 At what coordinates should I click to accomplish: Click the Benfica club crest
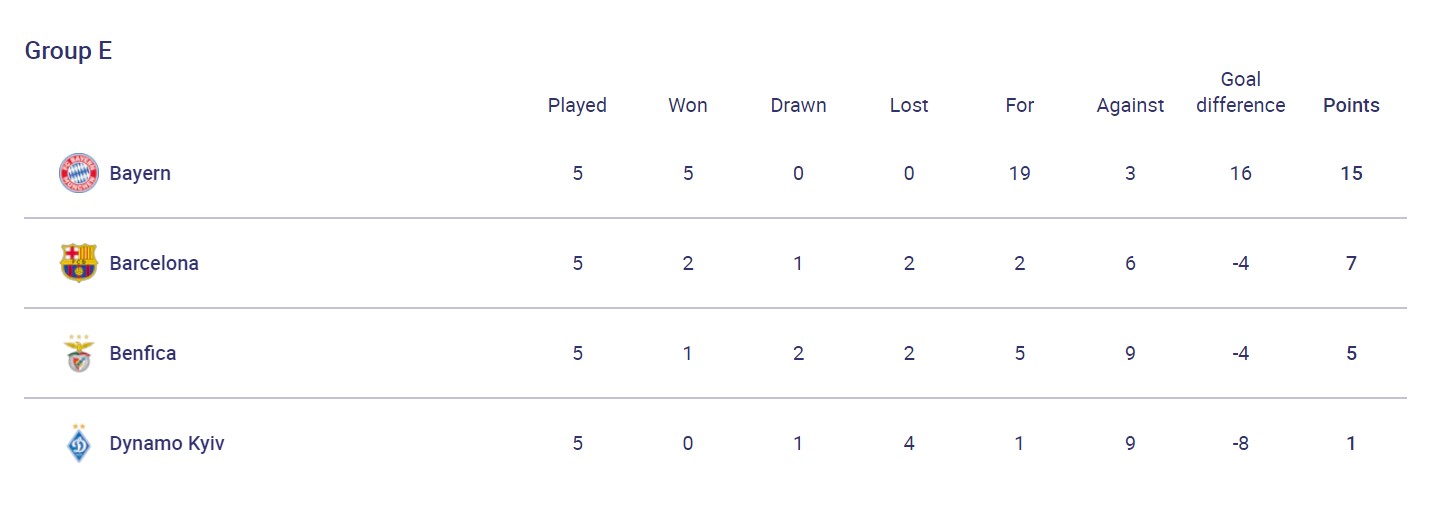(x=78, y=353)
